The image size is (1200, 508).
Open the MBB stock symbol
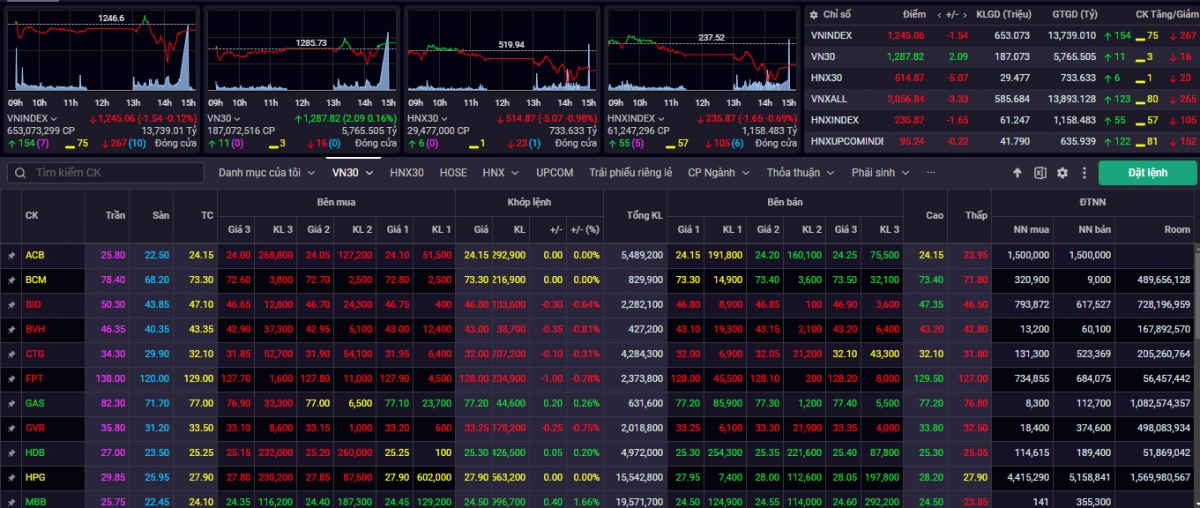point(35,501)
